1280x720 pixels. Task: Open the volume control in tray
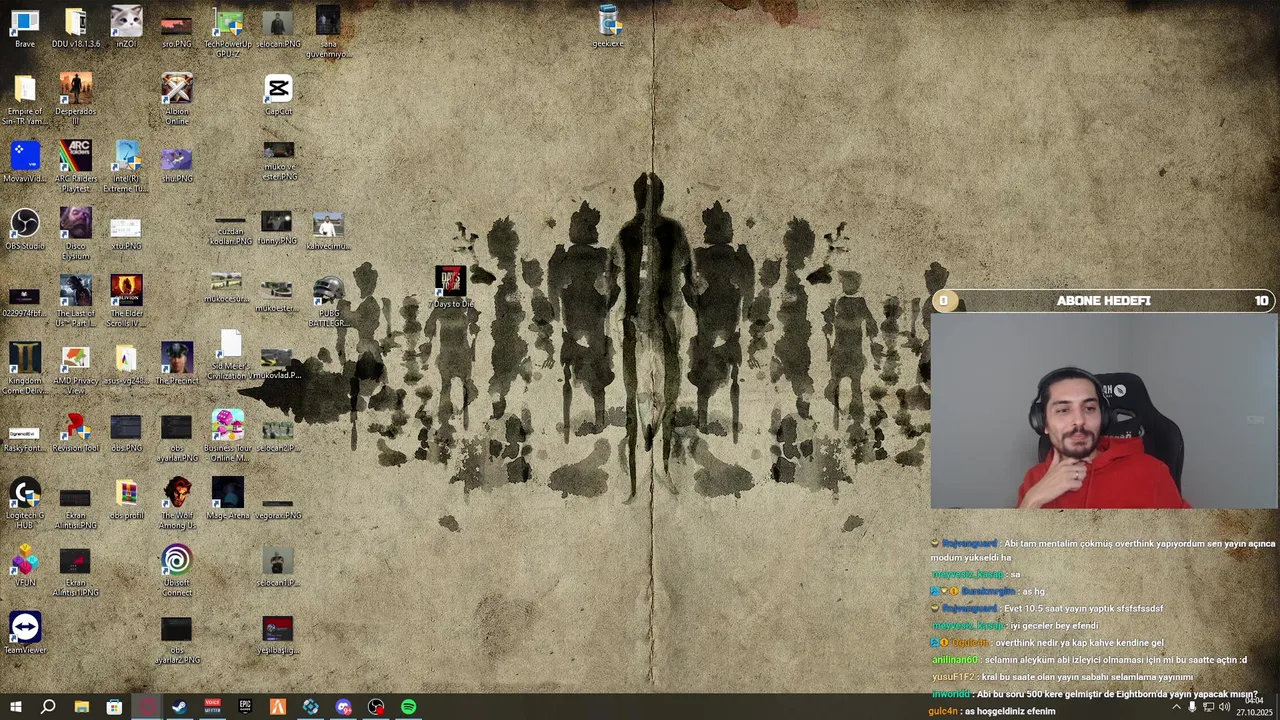[1224, 707]
